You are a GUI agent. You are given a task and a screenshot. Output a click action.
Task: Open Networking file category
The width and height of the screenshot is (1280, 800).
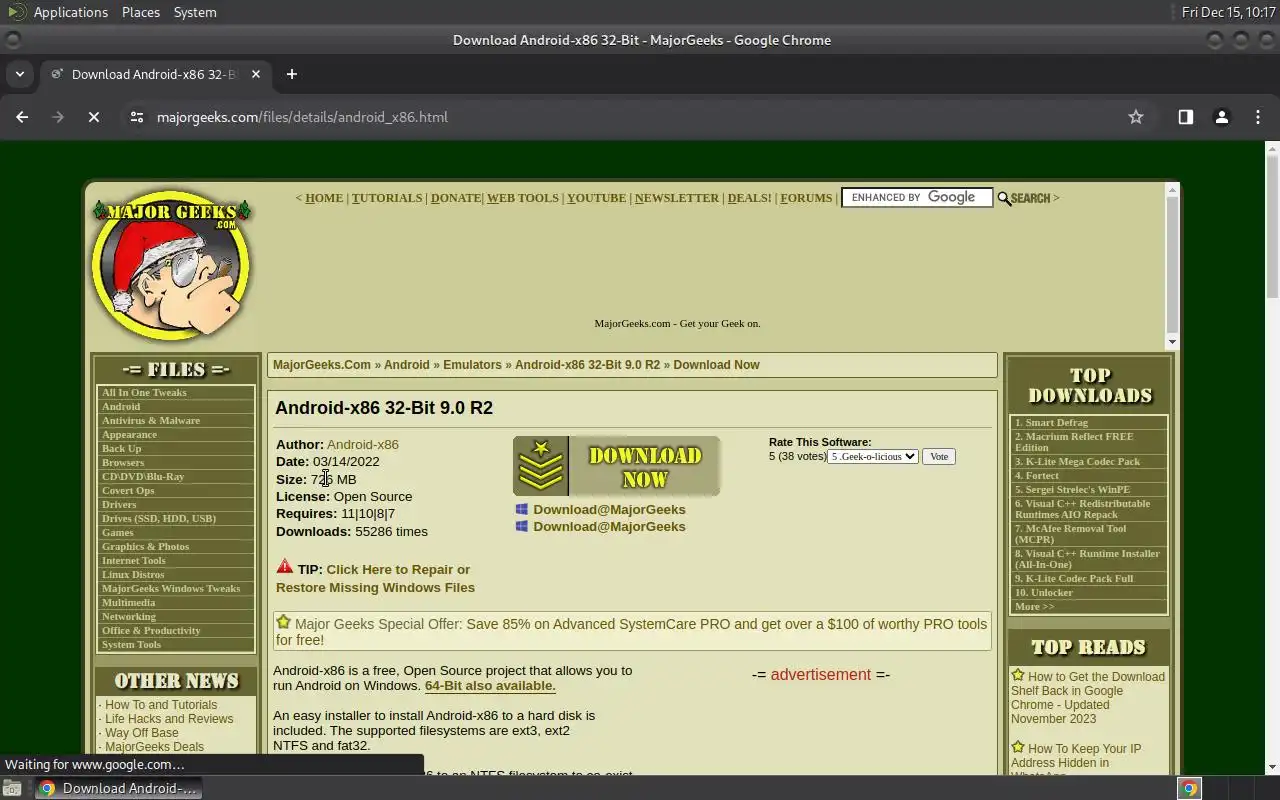(129, 617)
